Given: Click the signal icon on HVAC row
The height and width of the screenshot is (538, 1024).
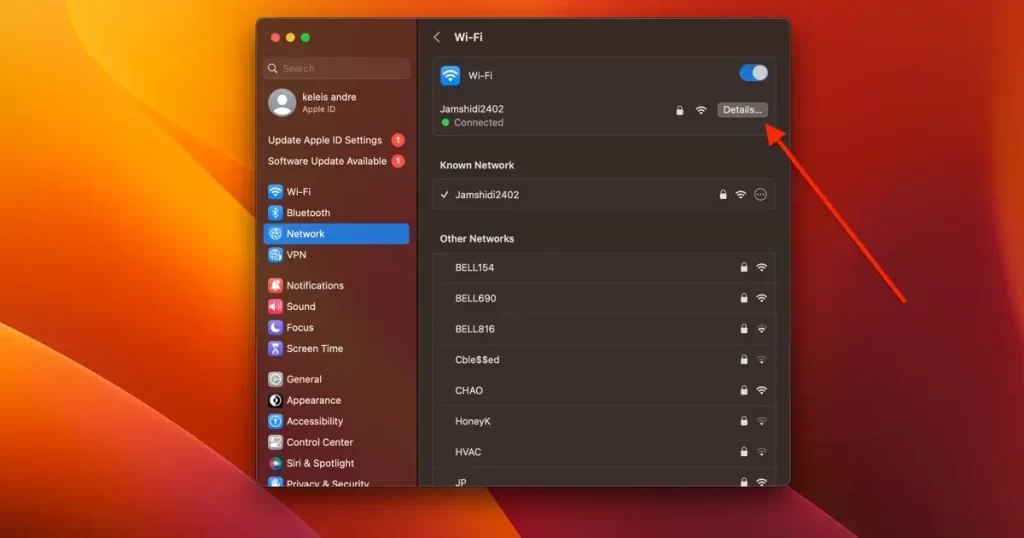Looking at the screenshot, I should (x=761, y=452).
